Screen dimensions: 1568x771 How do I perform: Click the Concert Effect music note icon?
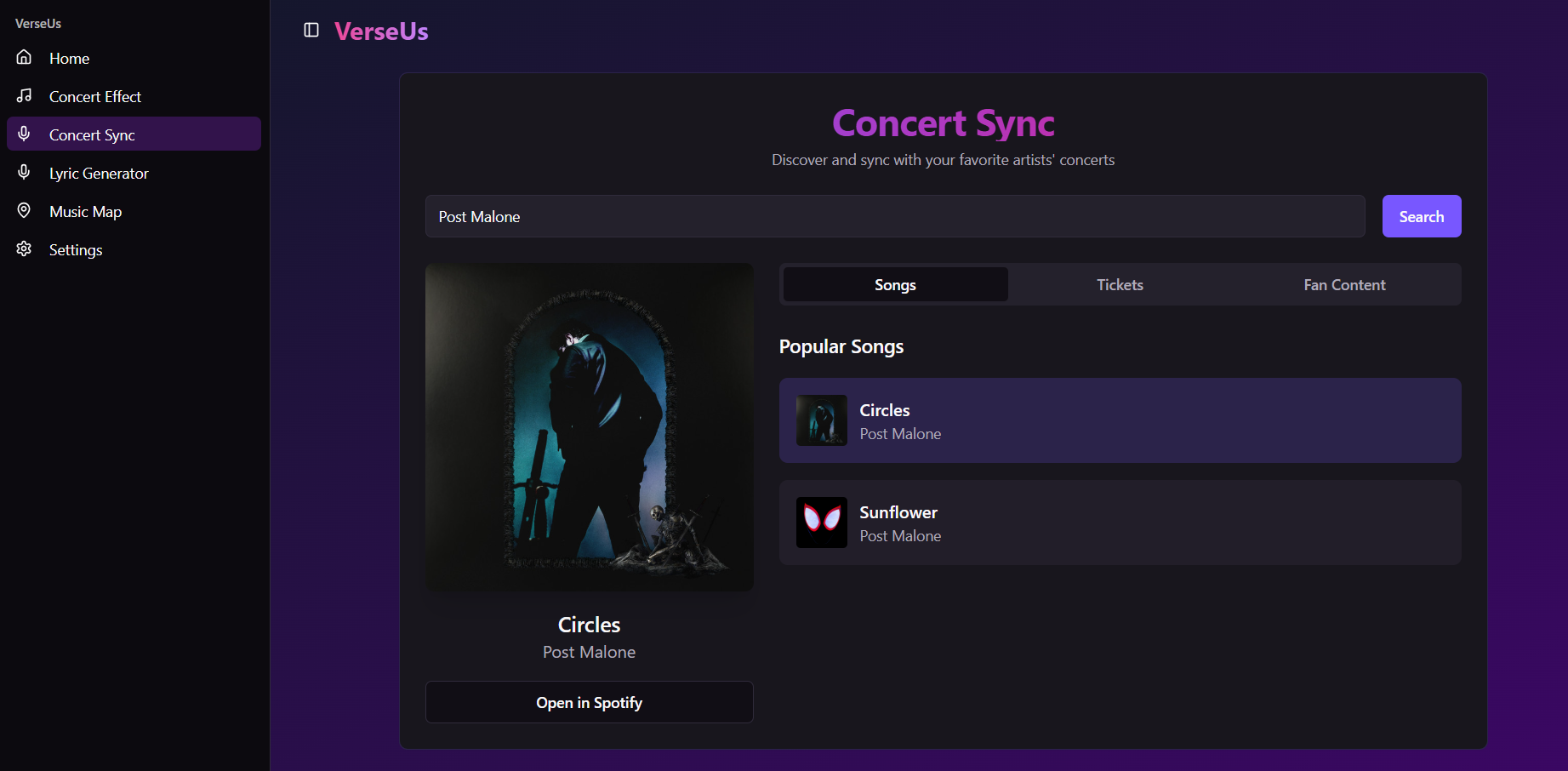[x=24, y=96]
